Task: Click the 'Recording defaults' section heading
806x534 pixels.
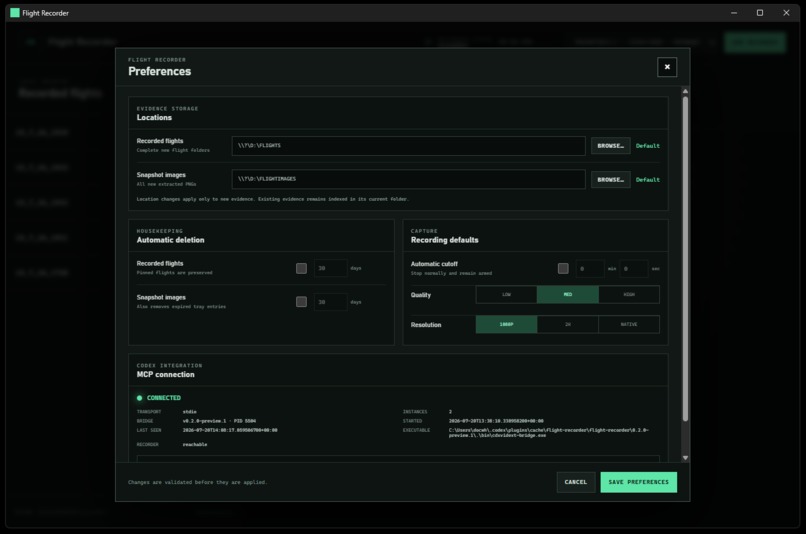Action: [444, 240]
